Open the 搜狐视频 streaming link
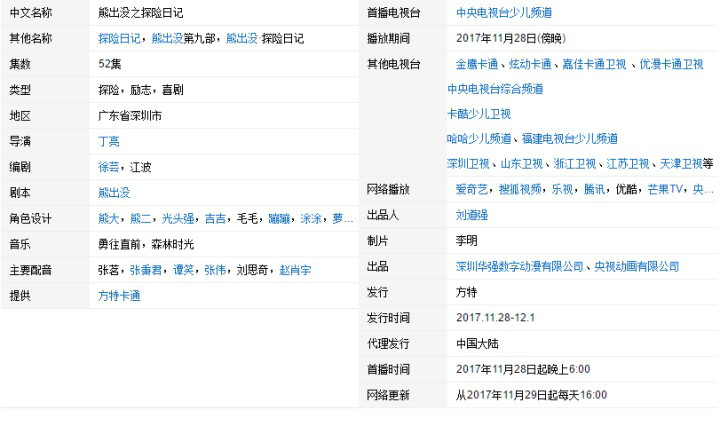This screenshot has width=720, height=434. click(520, 189)
